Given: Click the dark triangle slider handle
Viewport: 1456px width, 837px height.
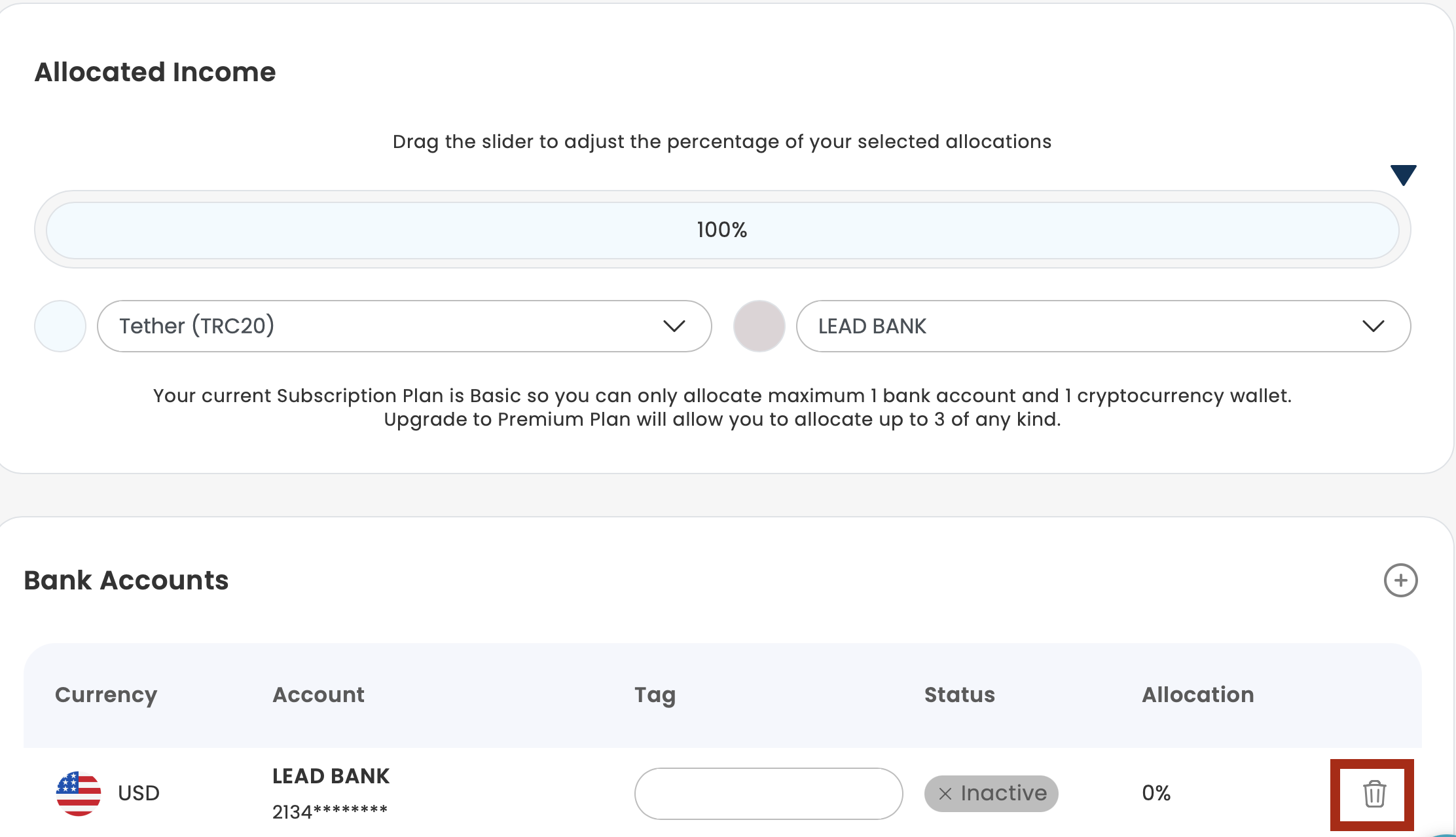Looking at the screenshot, I should coord(1403,175).
